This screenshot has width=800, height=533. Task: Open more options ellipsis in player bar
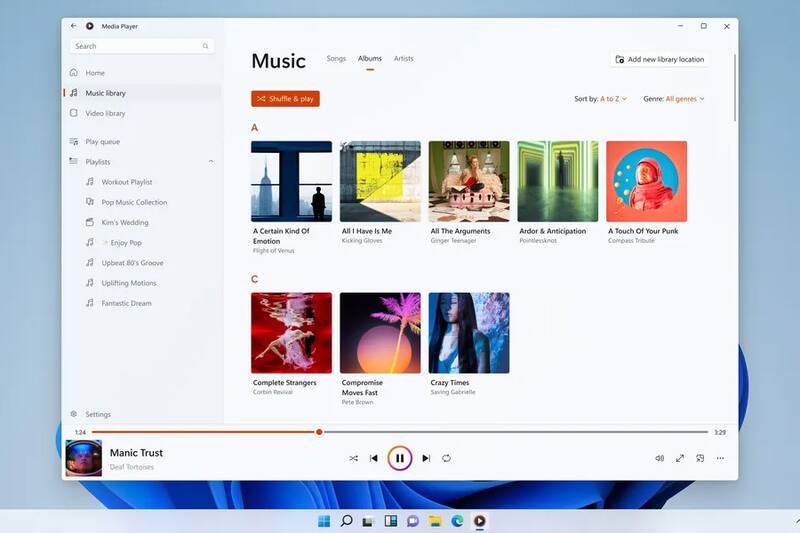(x=720, y=458)
